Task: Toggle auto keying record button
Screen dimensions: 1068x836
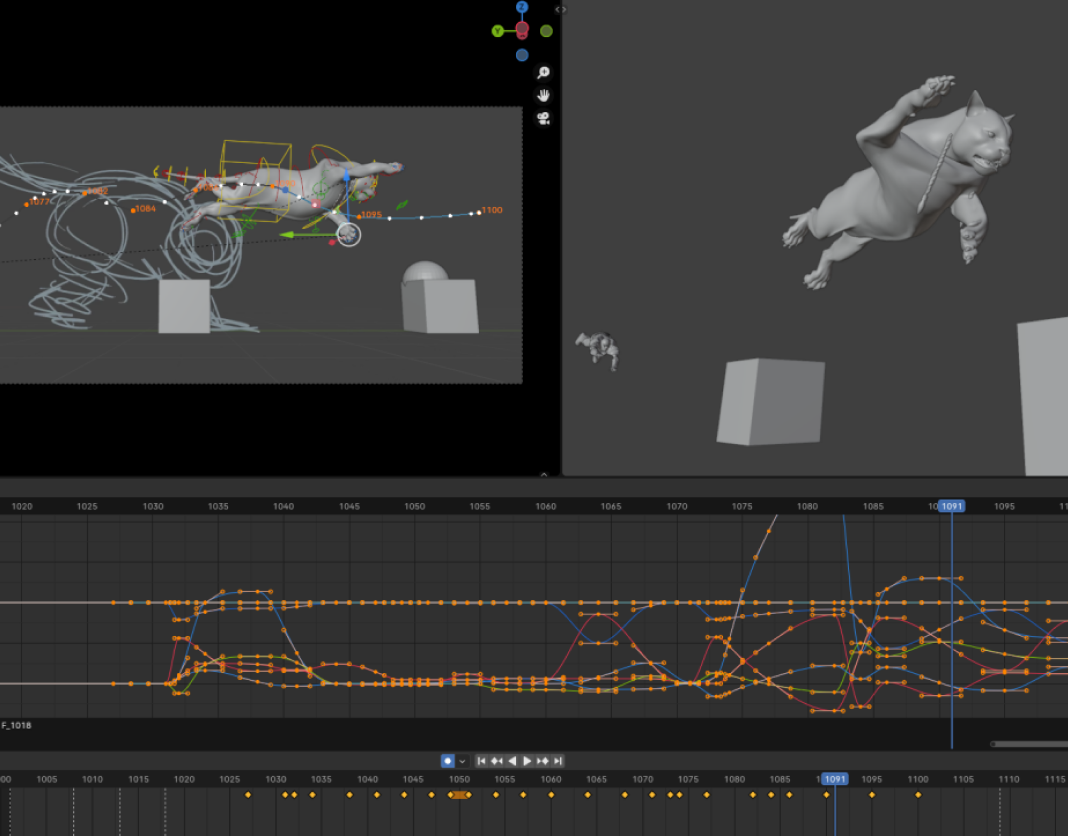Action: click(447, 761)
